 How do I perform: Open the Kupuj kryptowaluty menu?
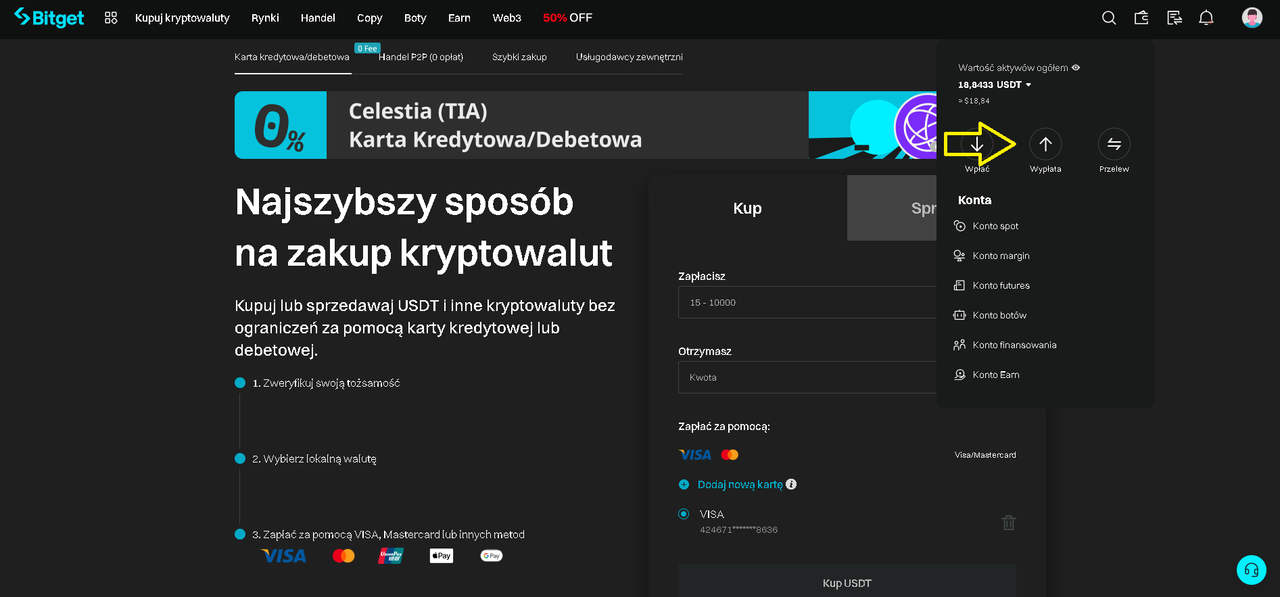pos(182,18)
